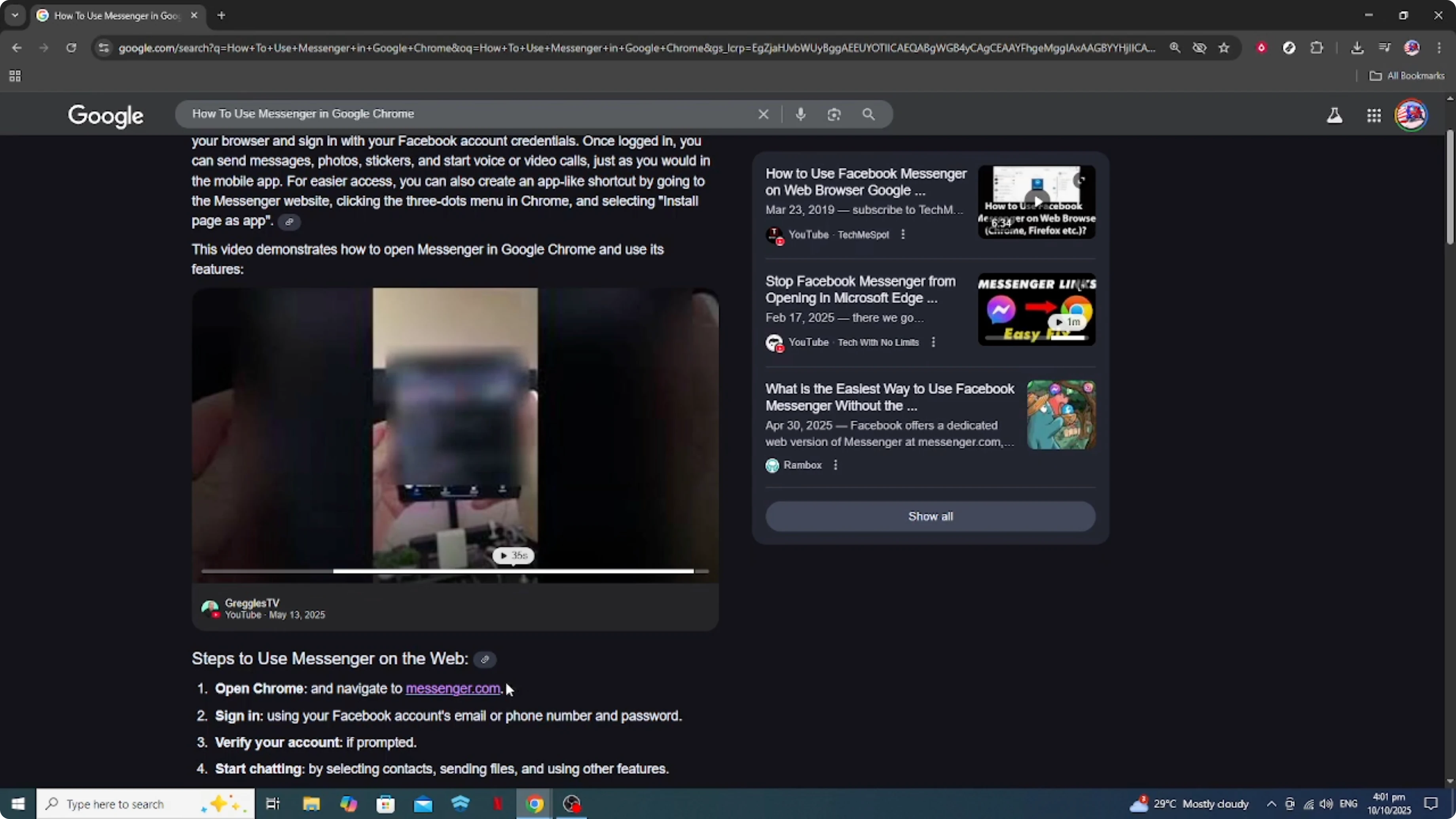Image resolution: width=1456 pixels, height=819 pixels.
Task: Open Google Lens camera search icon
Action: [834, 114]
